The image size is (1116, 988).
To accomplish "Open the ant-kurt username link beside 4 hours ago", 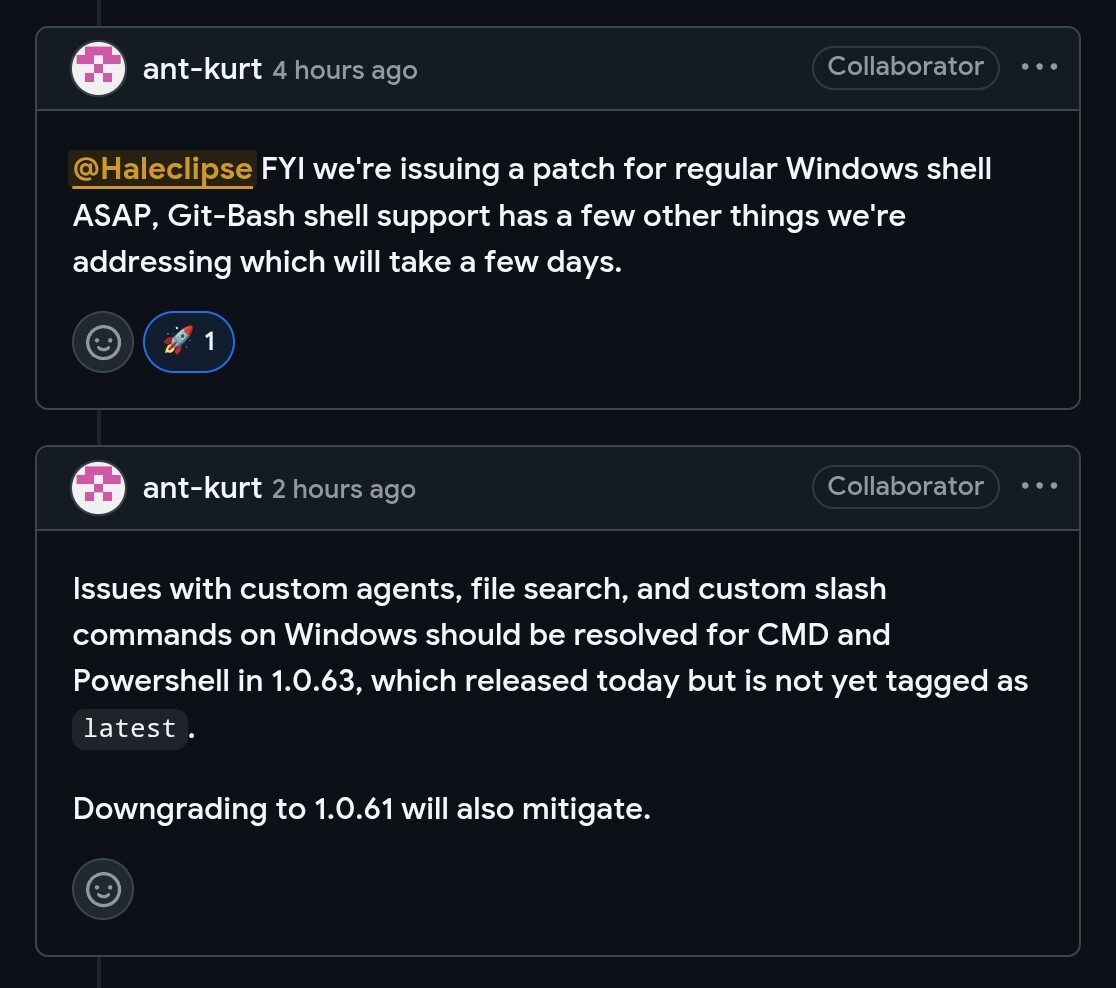I will click(x=202, y=69).
